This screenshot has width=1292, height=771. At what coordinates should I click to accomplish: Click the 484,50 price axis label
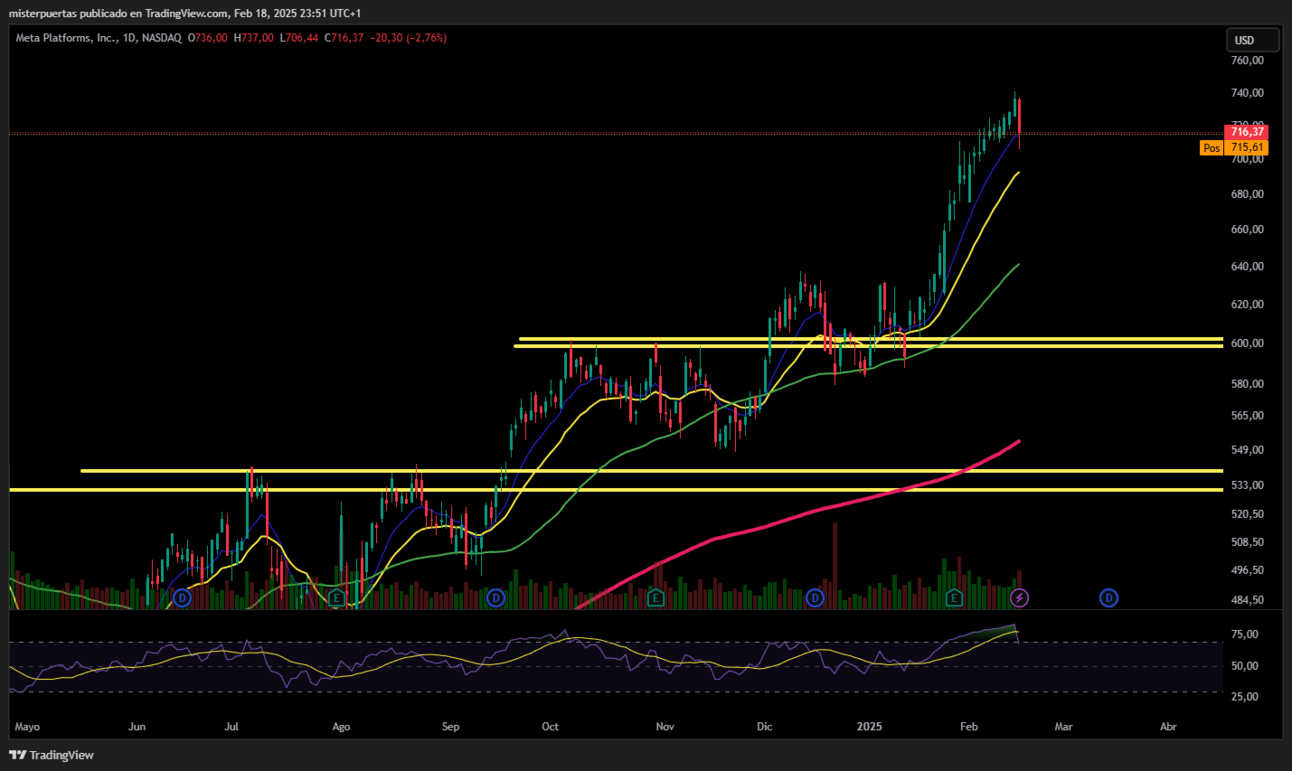click(x=1249, y=600)
